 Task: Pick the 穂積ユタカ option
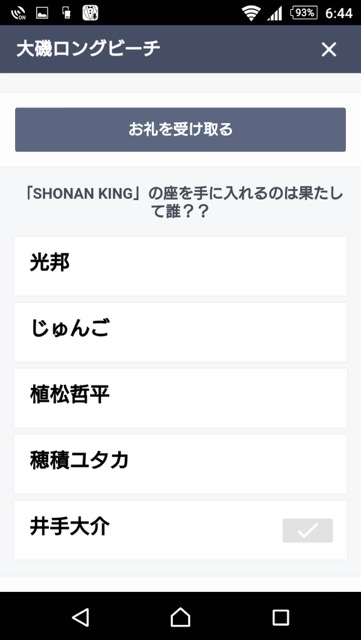(180, 464)
